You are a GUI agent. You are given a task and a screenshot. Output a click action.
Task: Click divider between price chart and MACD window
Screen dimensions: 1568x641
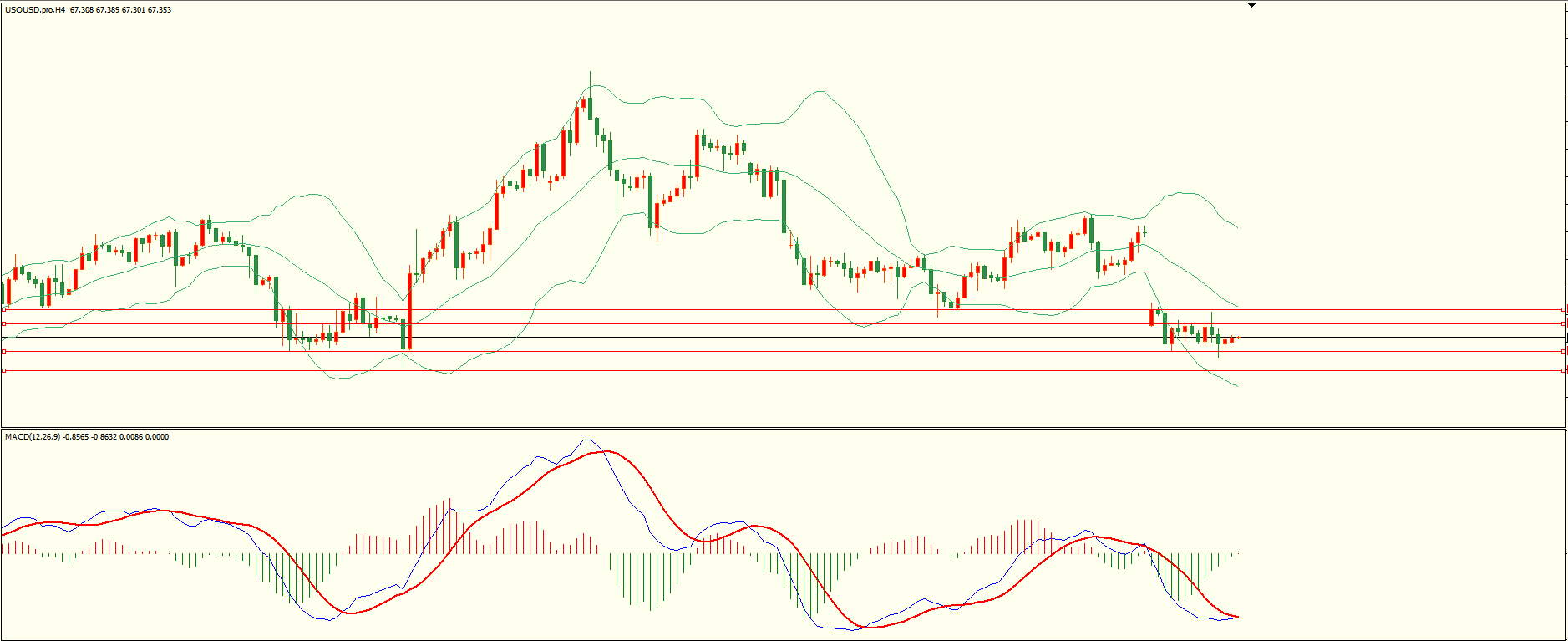coord(784,429)
